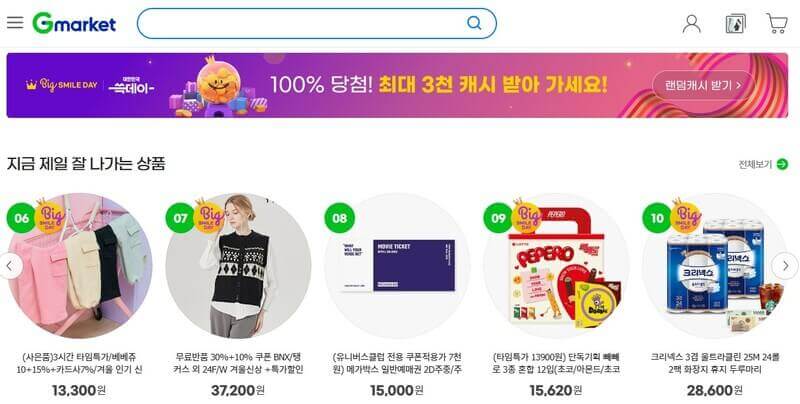800x404 pixels.
Task: Open rank 07 knit vest thumbnail
Action: pyautogui.click(x=238, y=265)
